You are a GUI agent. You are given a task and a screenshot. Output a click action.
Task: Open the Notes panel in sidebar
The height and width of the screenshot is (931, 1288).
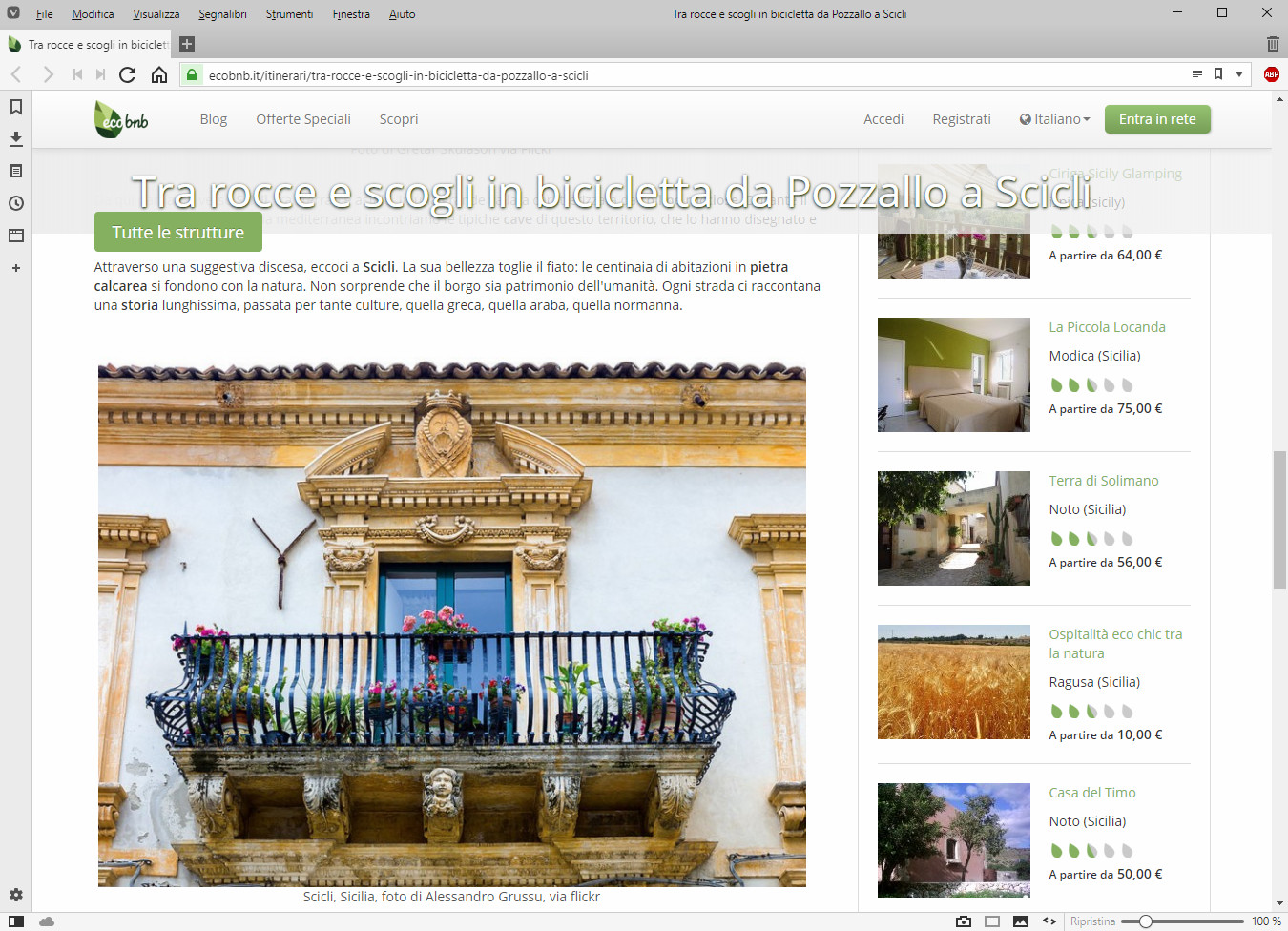pos(16,171)
